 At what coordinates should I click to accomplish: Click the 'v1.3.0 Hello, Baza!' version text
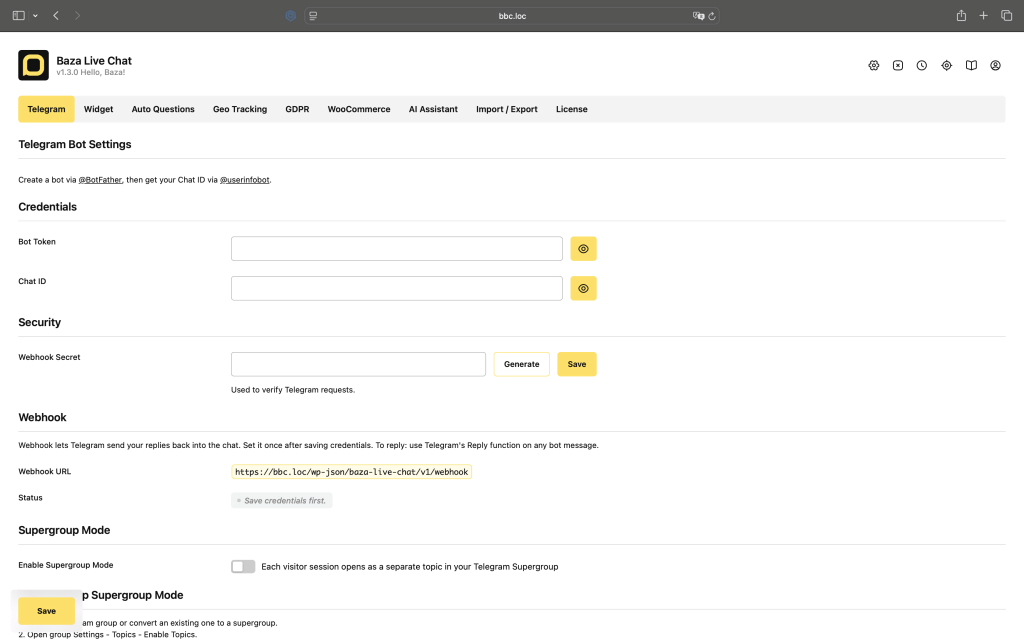click(x=91, y=72)
